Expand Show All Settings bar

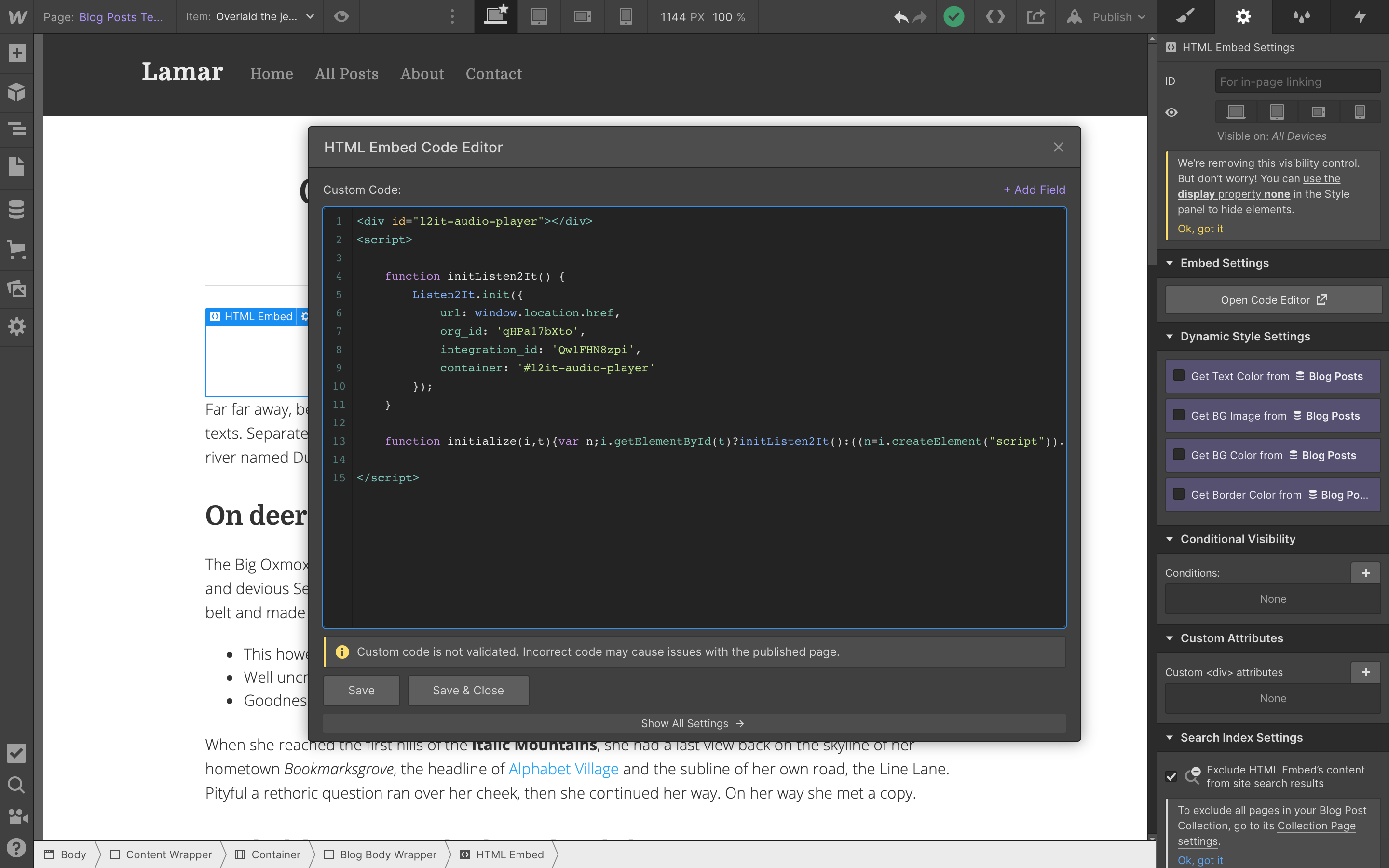[x=694, y=723]
